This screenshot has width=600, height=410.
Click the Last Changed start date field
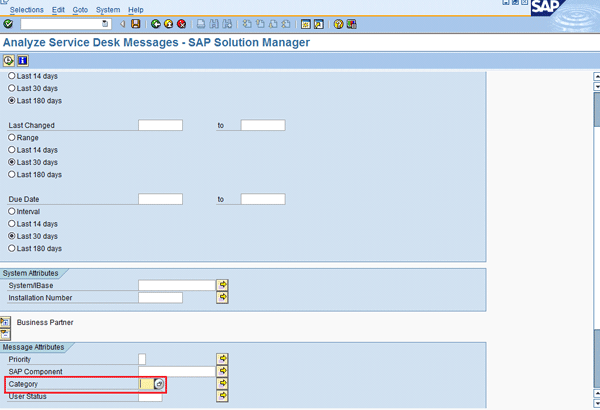160,125
